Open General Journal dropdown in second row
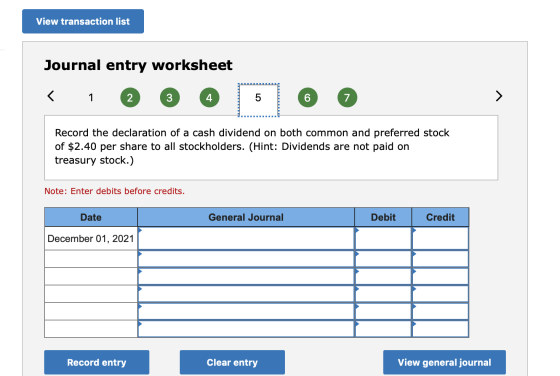 click(246, 259)
